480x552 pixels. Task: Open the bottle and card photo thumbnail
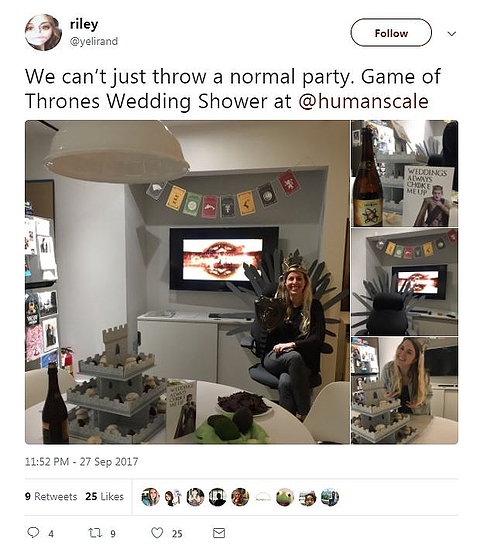[405, 173]
